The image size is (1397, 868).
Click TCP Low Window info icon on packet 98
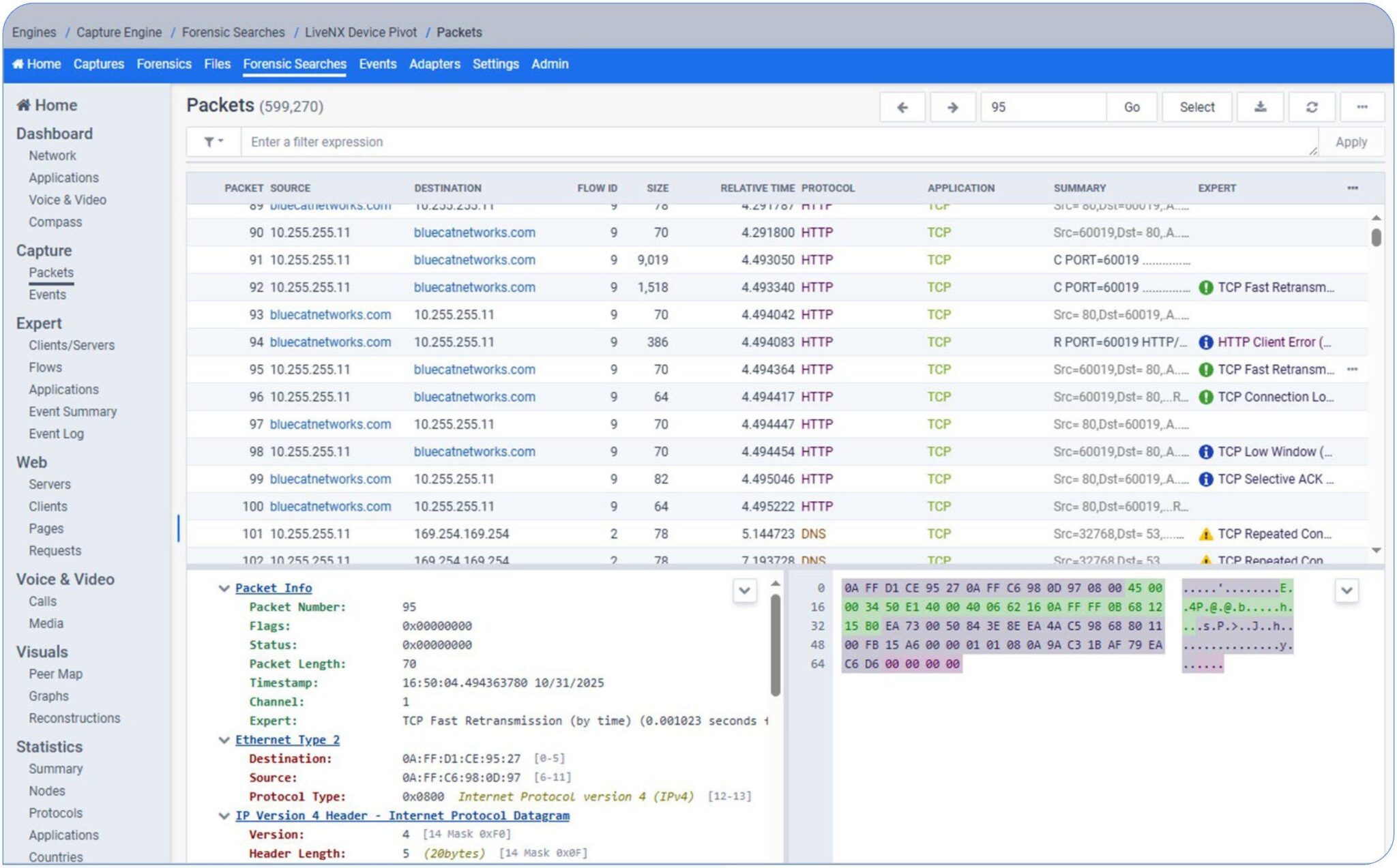(1205, 451)
